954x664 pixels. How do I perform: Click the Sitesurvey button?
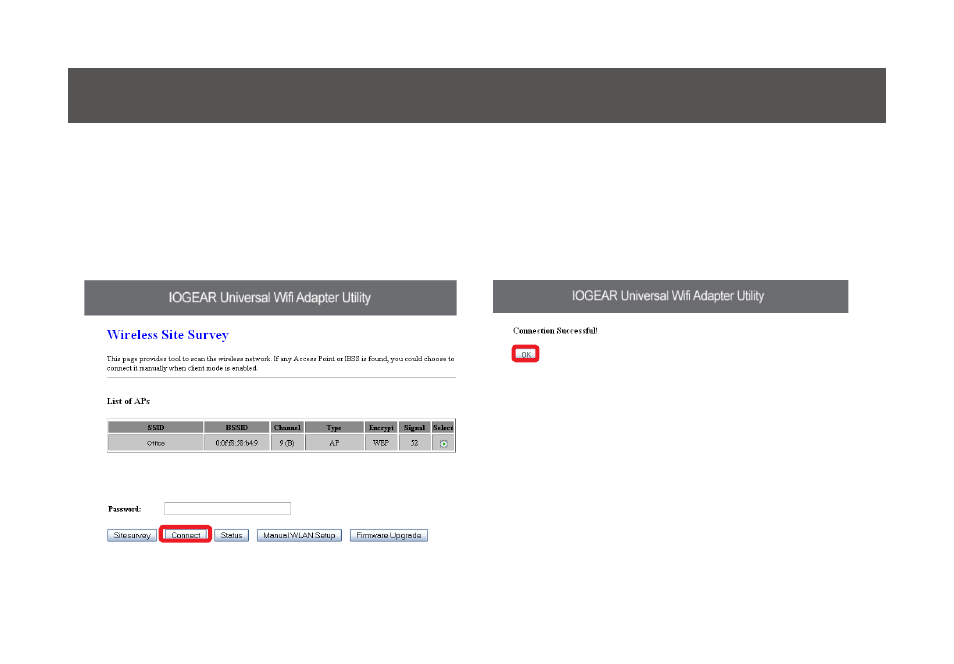point(132,536)
